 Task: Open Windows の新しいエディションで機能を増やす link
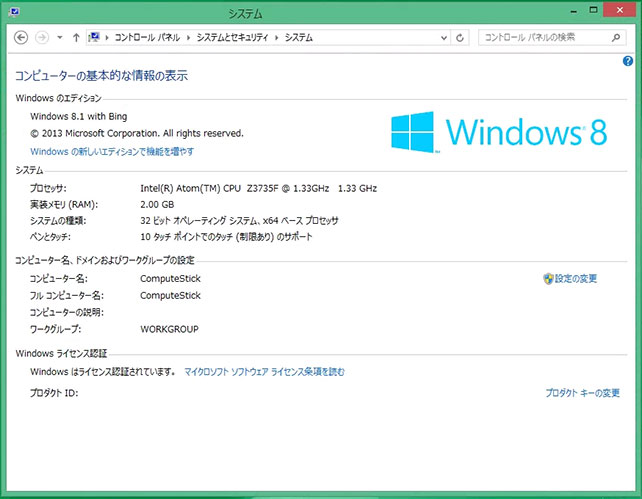112,151
